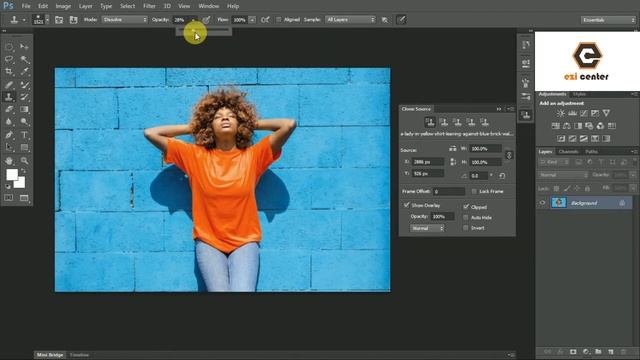Toggle the Brush panel from options bar
The width and height of the screenshot is (640, 360).
click(59, 20)
